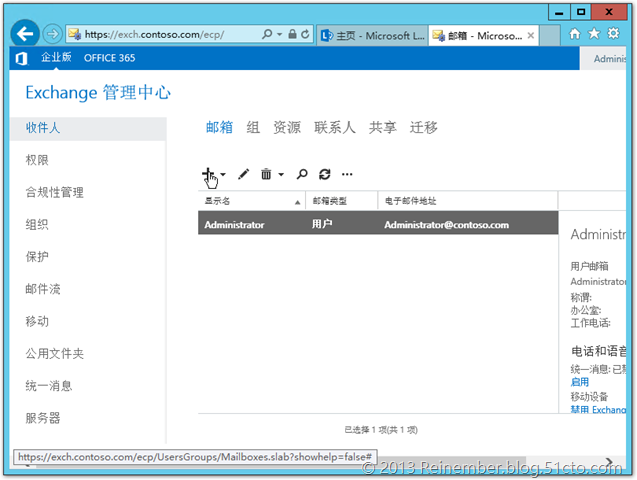637x480 pixels.
Task: Select the Administrator mailbox row
Action: tap(377, 225)
